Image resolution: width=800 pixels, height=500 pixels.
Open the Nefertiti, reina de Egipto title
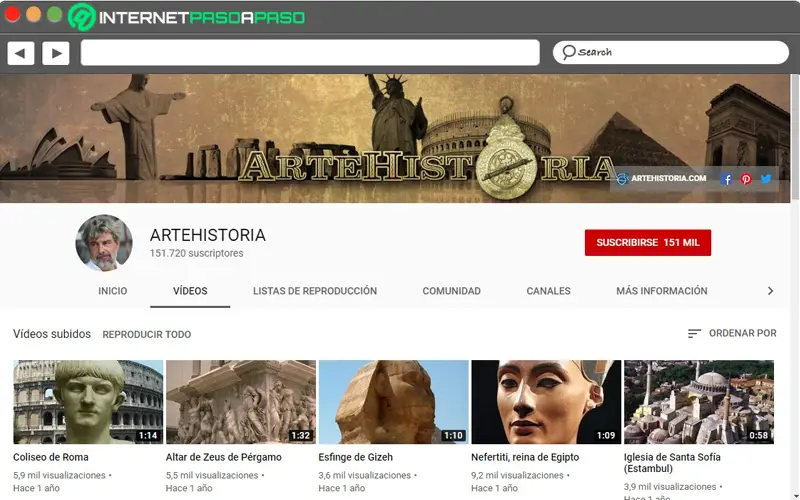pyautogui.click(x=525, y=457)
